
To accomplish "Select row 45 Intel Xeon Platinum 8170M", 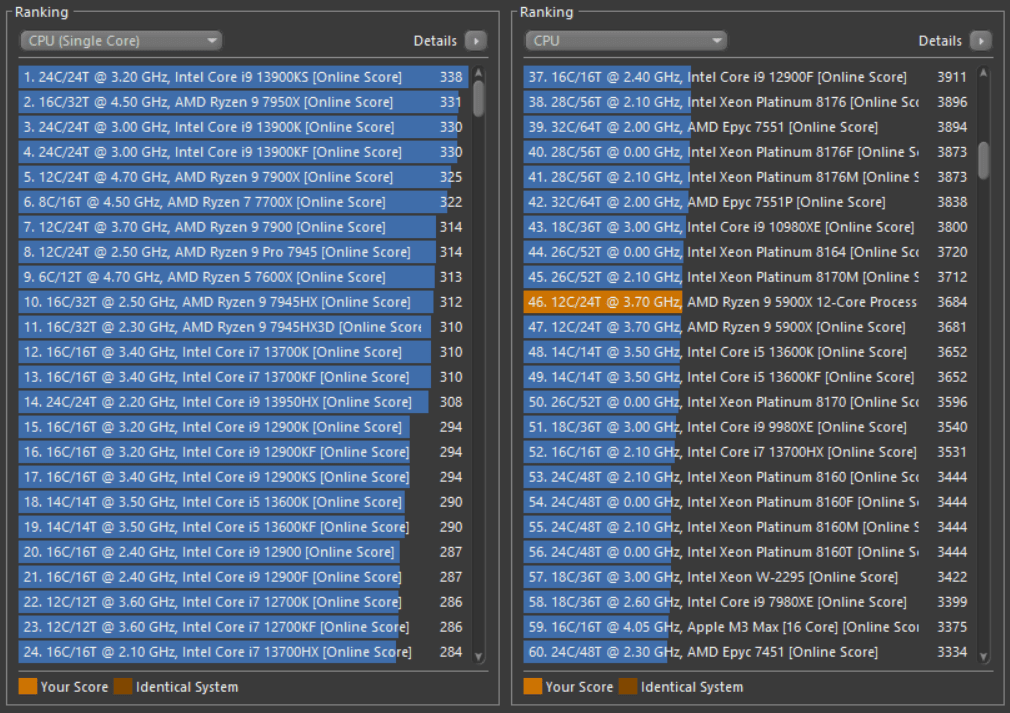I will tap(748, 277).
